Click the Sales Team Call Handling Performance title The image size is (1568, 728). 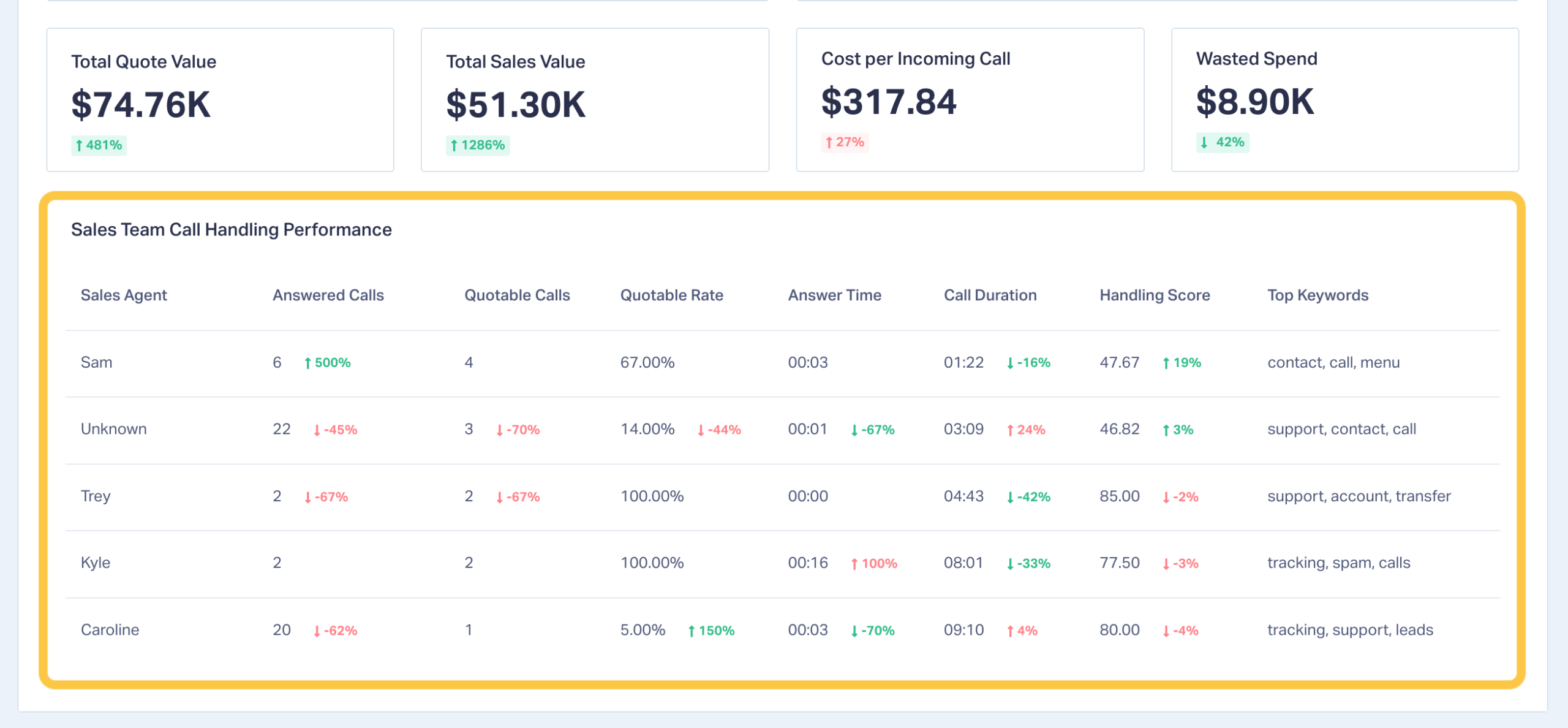pyautogui.click(x=231, y=230)
